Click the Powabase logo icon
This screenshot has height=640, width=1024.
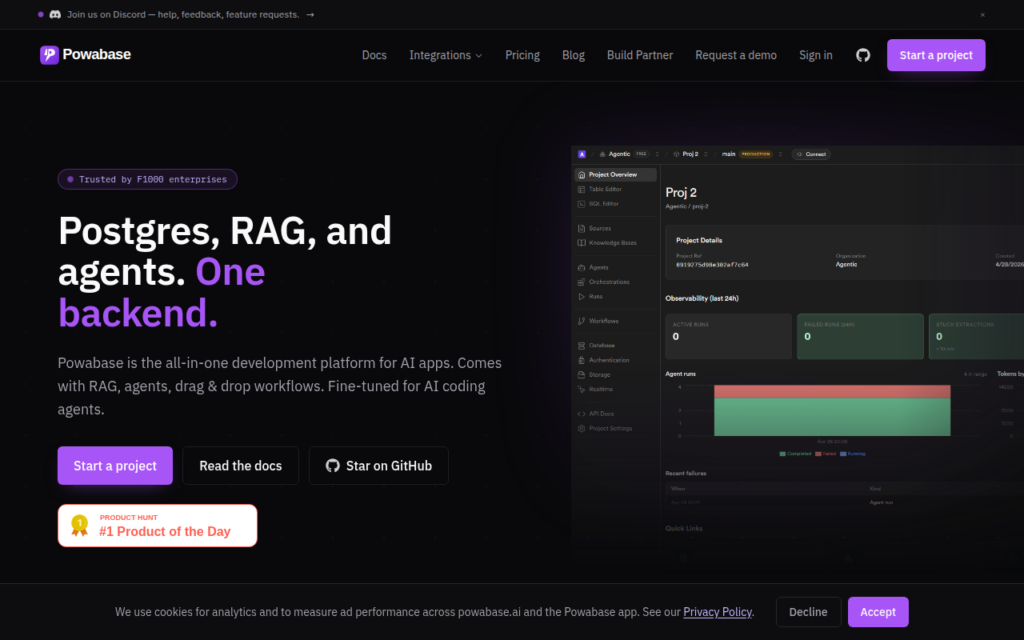[49, 55]
